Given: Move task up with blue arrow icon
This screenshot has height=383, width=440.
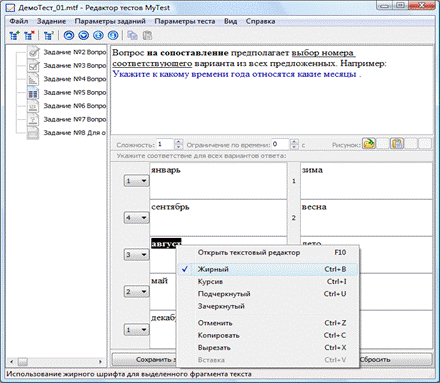Looking at the screenshot, I should [x=69, y=35].
